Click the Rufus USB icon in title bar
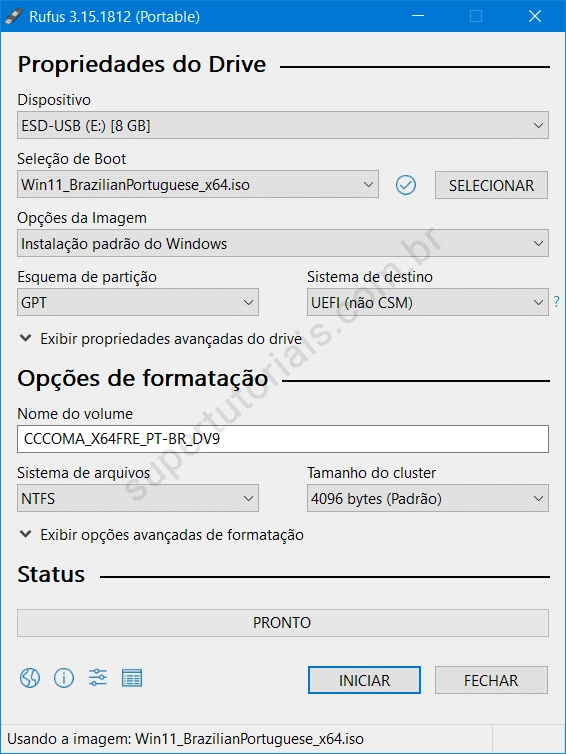 click(13, 16)
